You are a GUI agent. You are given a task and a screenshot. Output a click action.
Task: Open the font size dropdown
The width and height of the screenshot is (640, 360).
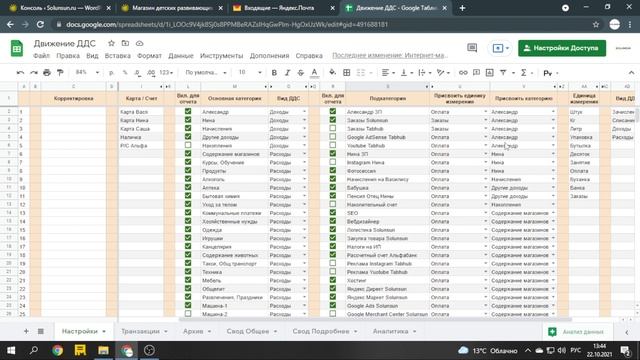point(250,73)
